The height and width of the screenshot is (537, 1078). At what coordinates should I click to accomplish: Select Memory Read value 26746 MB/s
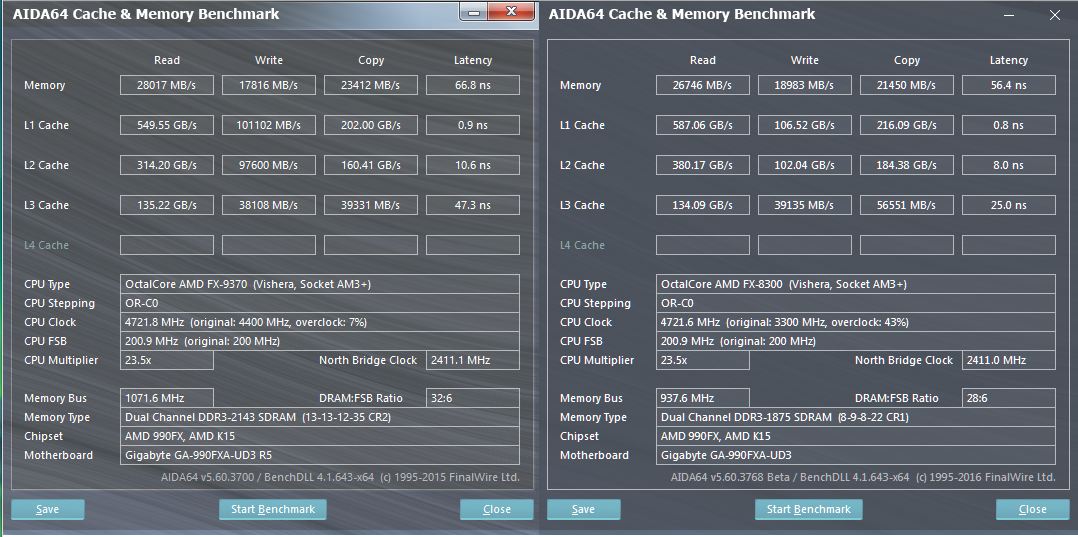[703, 85]
